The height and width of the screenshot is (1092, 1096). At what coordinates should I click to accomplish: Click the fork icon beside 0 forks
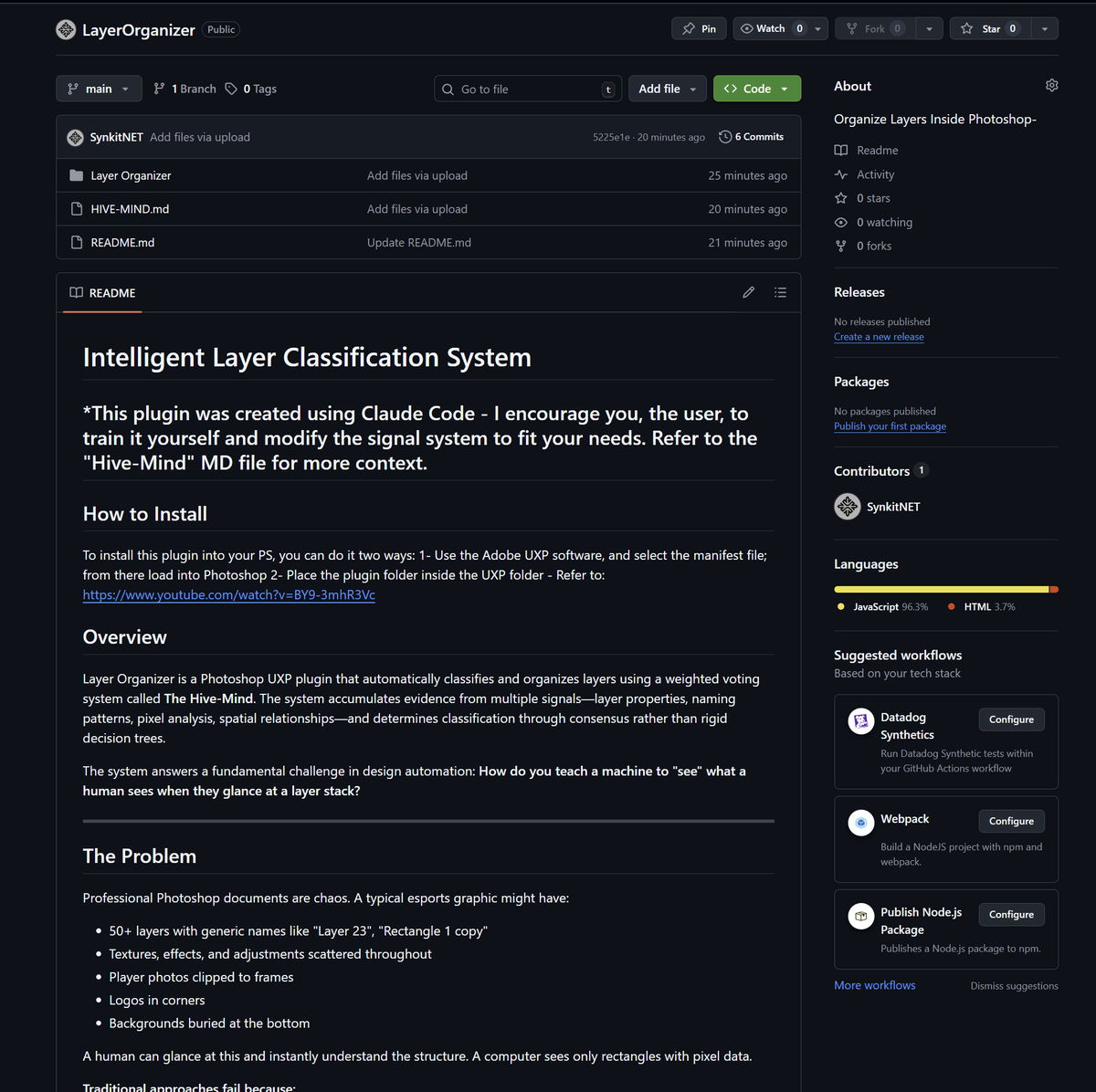coord(841,246)
